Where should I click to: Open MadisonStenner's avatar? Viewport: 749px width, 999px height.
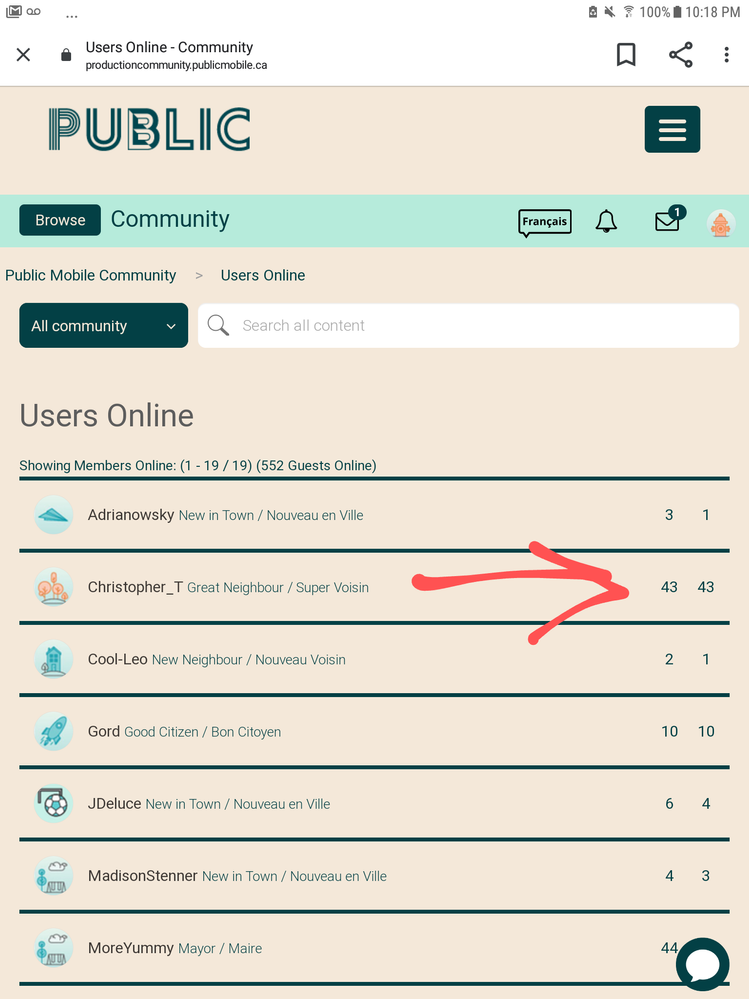click(x=54, y=875)
